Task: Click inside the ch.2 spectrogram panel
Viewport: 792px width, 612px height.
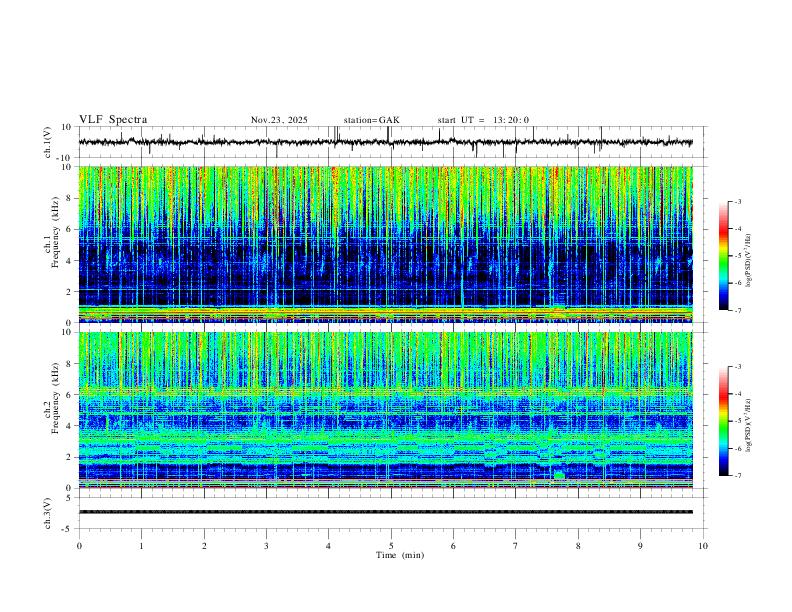Action: point(386,410)
